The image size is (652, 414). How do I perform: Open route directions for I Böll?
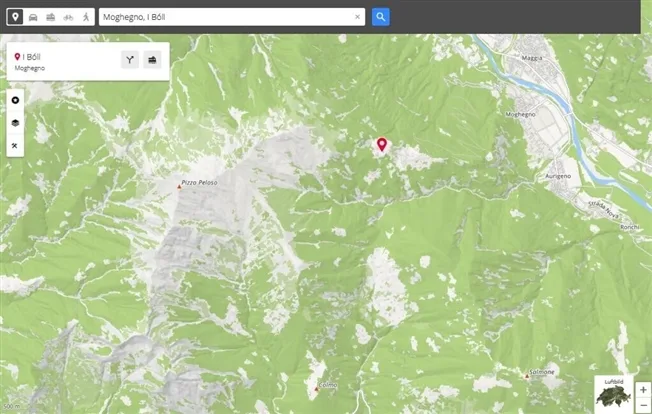click(x=130, y=60)
